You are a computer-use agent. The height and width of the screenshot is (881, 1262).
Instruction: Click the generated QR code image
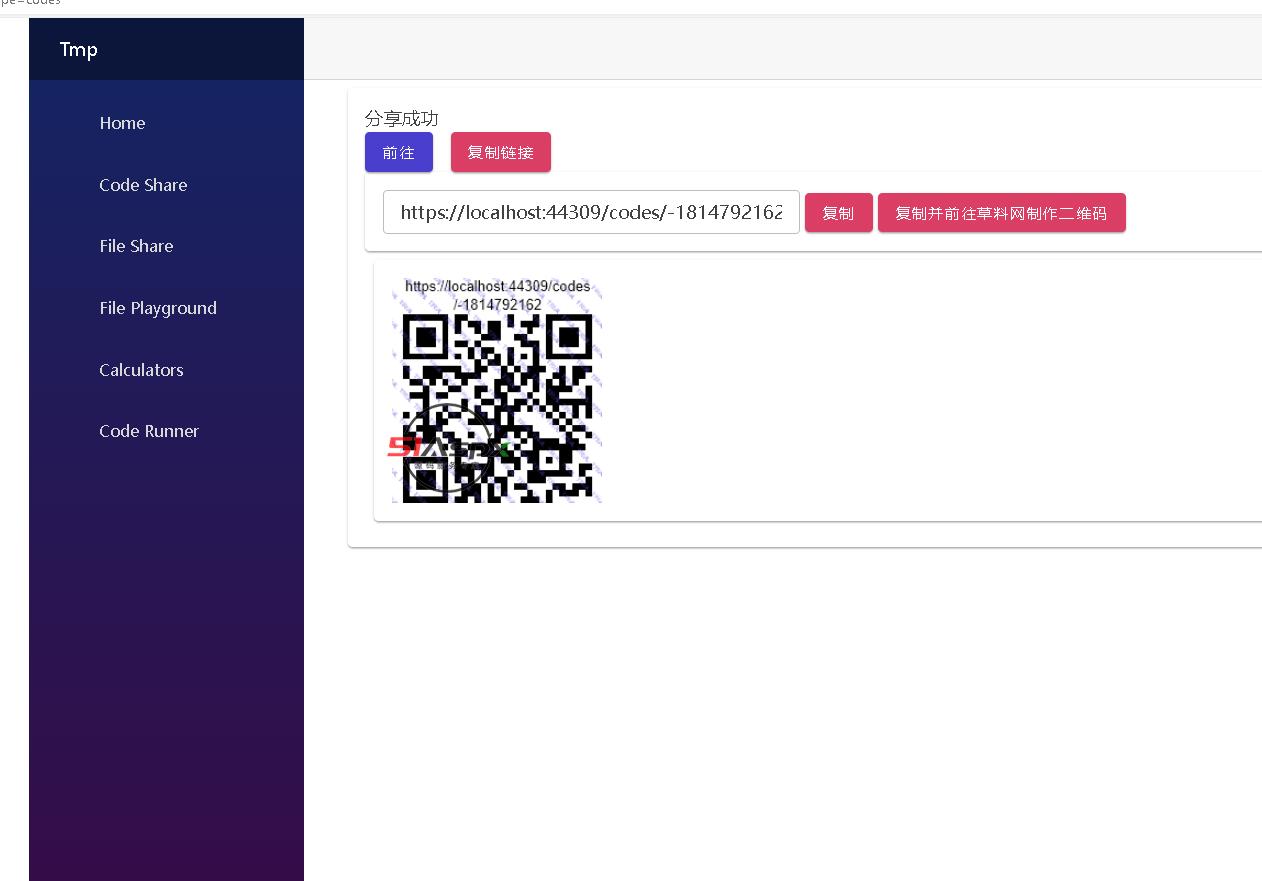(497, 390)
